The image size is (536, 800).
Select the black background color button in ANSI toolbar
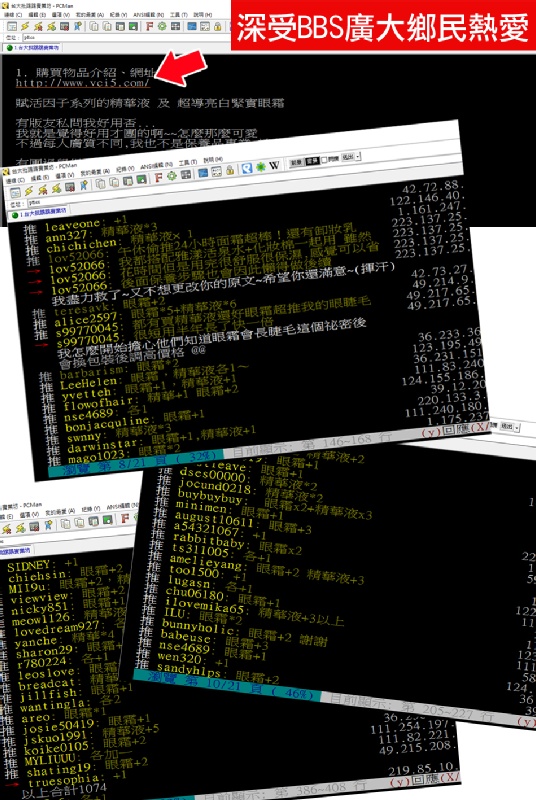pyautogui.click(x=312, y=161)
